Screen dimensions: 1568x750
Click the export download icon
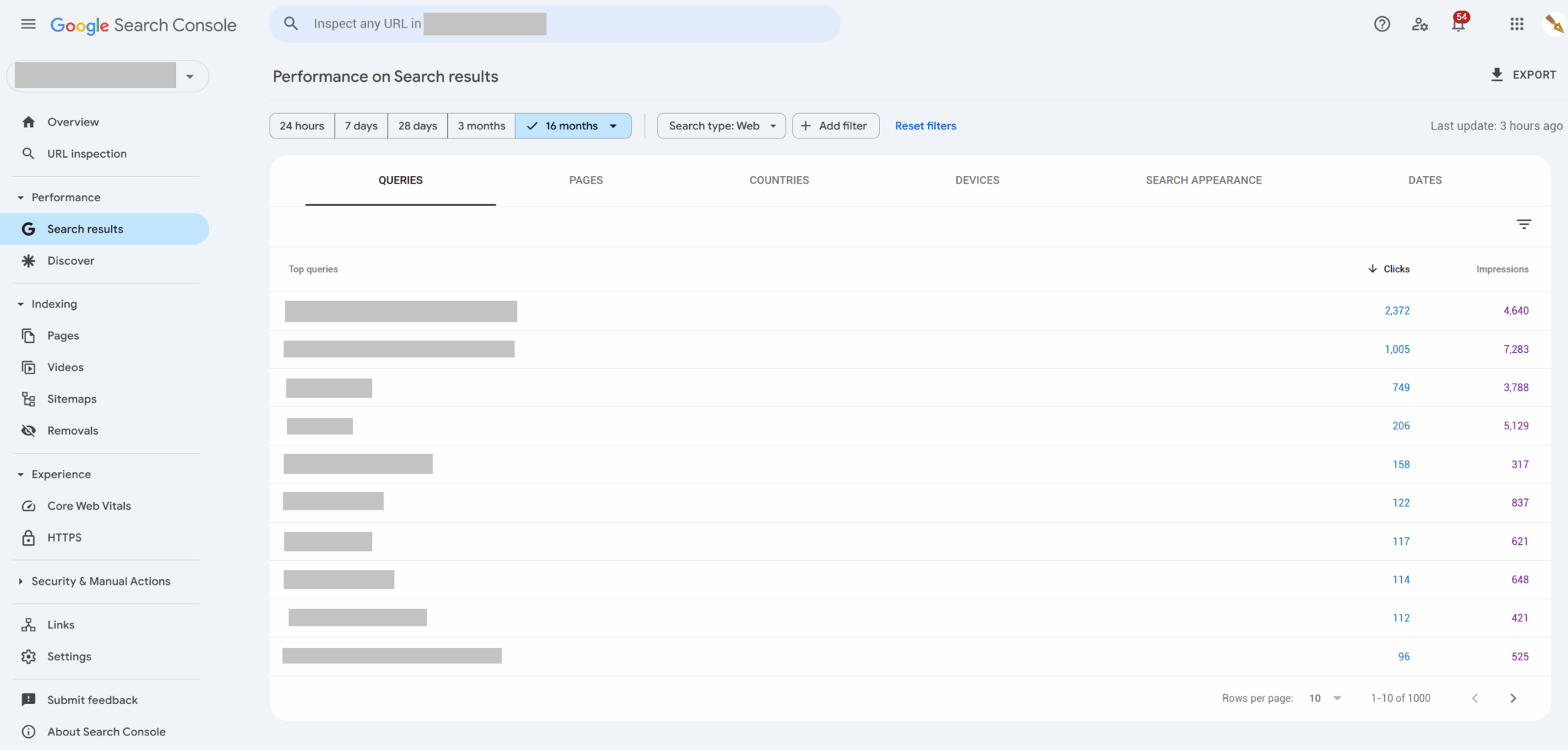(1497, 74)
